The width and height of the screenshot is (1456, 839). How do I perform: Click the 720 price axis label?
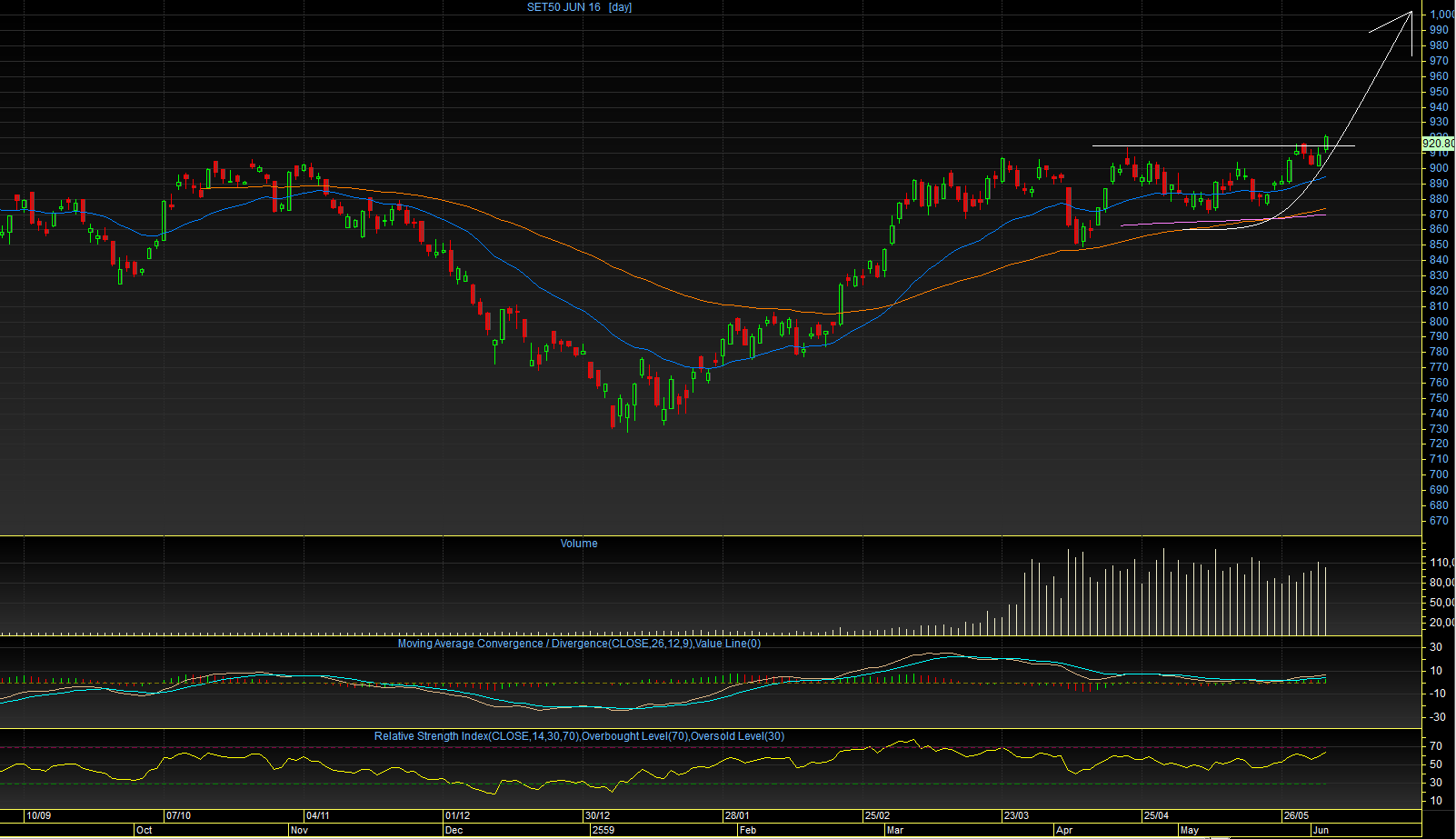(x=1439, y=444)
